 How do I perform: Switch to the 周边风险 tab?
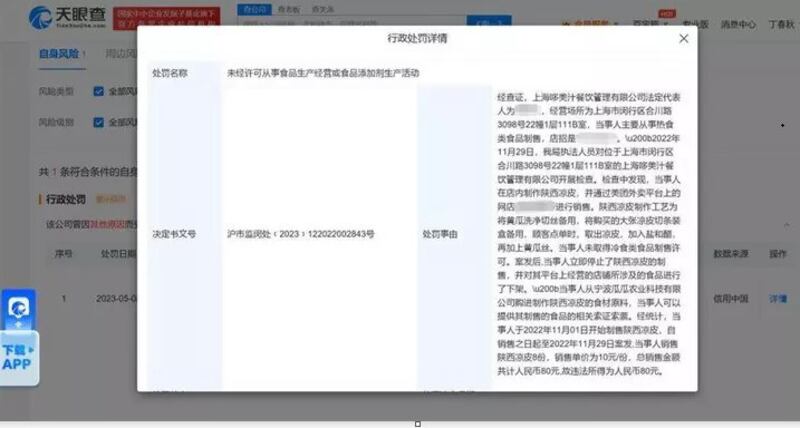point(121,54)
